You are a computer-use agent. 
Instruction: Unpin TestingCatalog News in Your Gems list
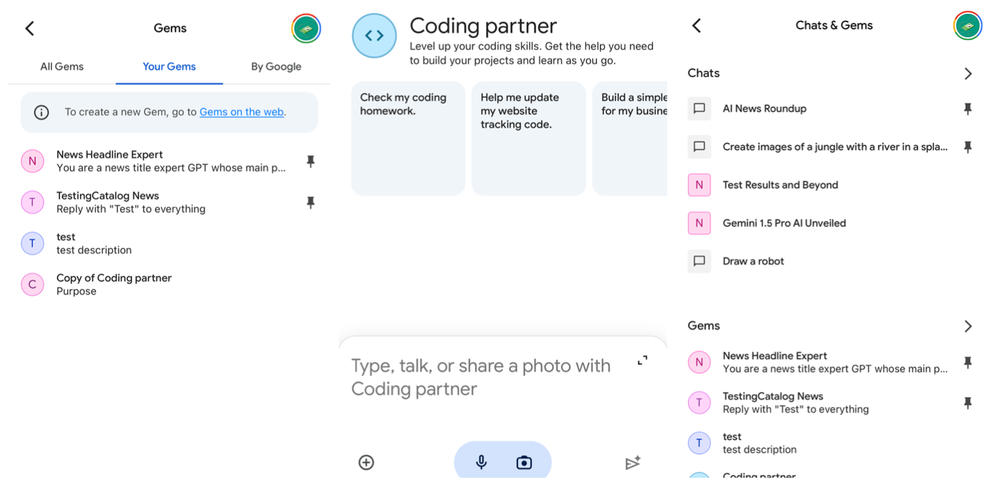click(x=310, y=202)
